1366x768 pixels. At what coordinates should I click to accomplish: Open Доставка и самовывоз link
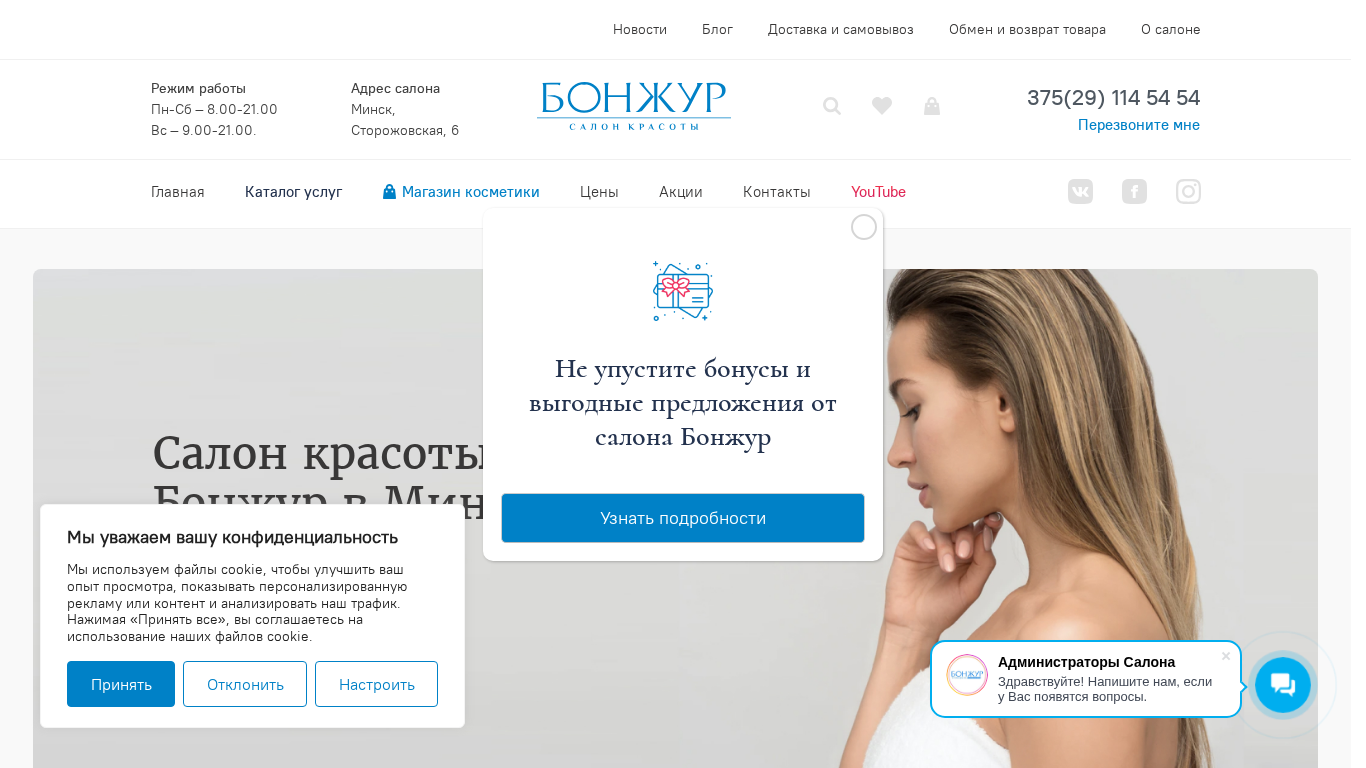pyautogui.click(x=841, y=29)
